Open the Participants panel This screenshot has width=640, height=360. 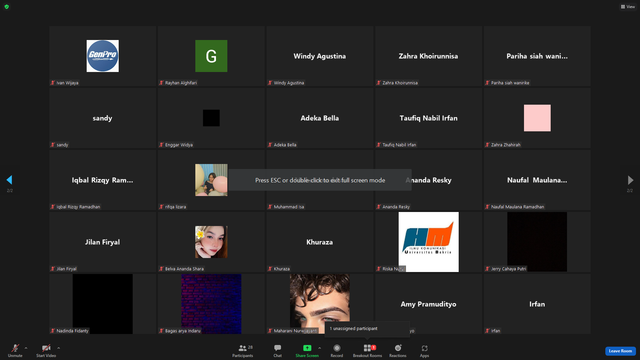243,350
